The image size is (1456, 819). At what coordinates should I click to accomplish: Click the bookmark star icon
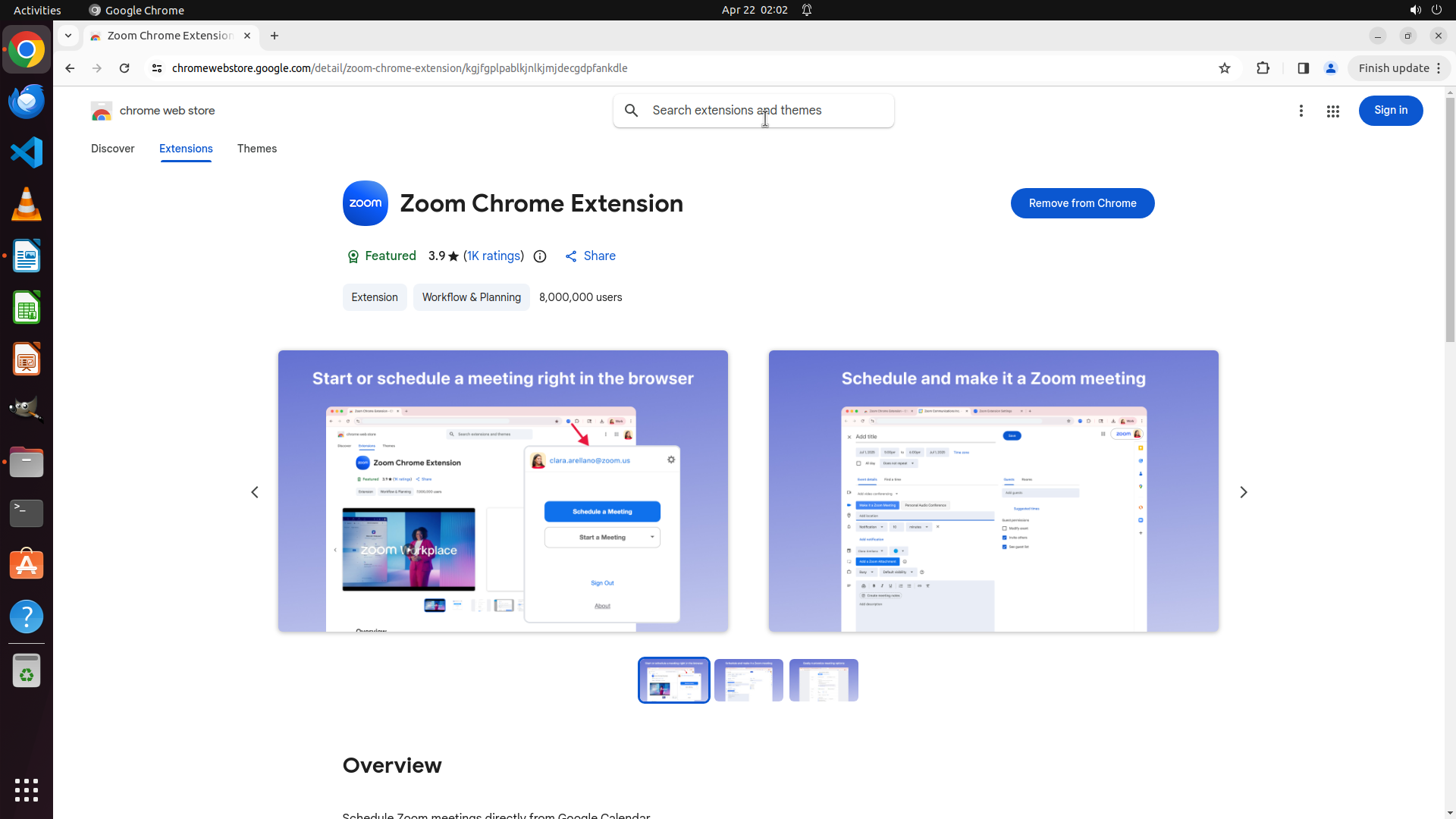pyautogui.click(x=1224, y=68)
